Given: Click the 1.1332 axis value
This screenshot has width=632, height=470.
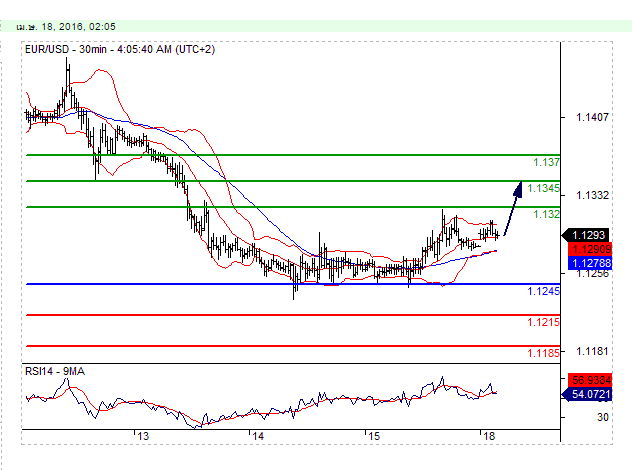Looking at the screenshot, I should pyautogui.click(x=592, y=195).
